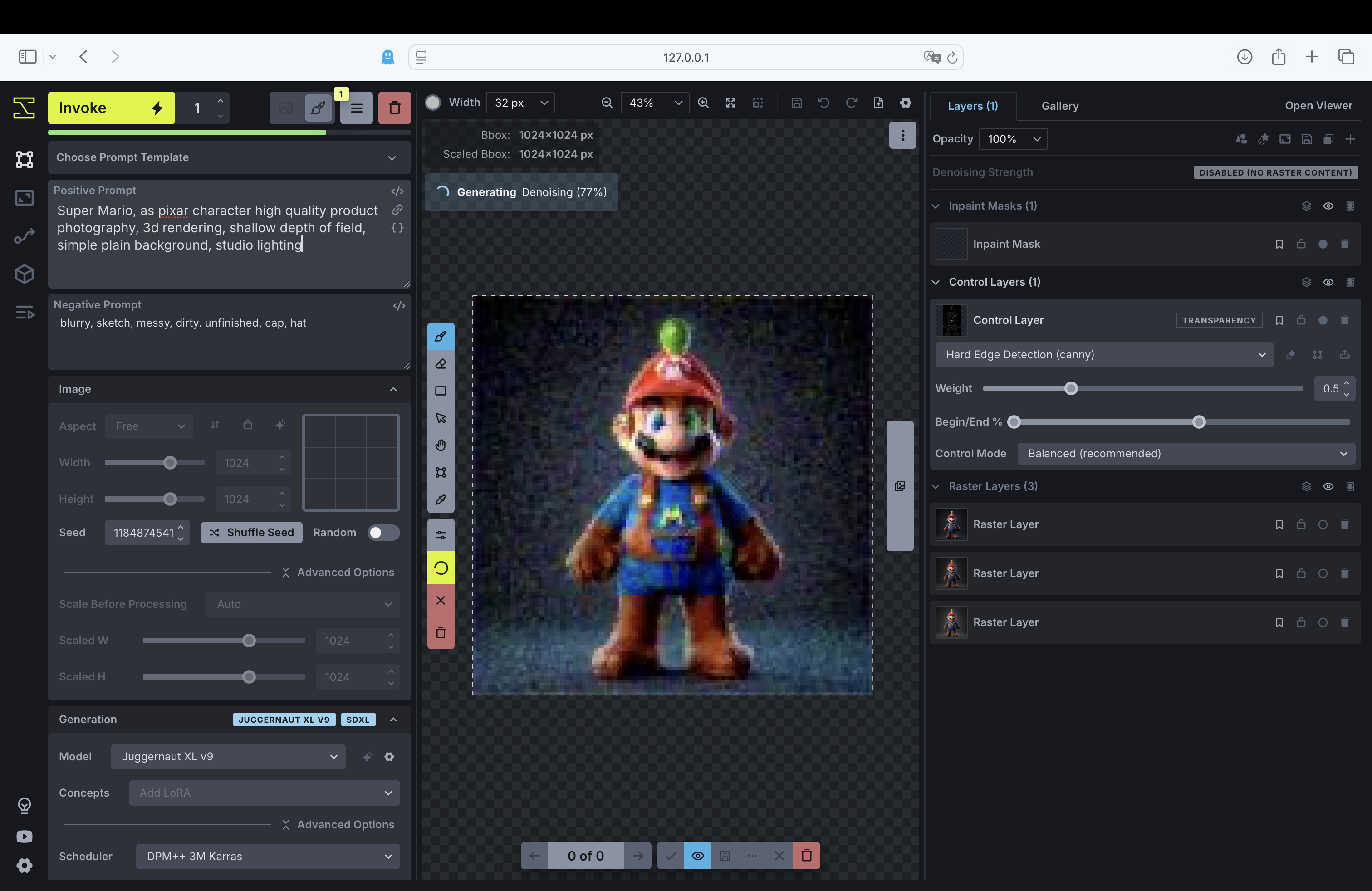Open canvas settings gear
Viewport: 1372px width, 891px height.
[x=905, y=103]
